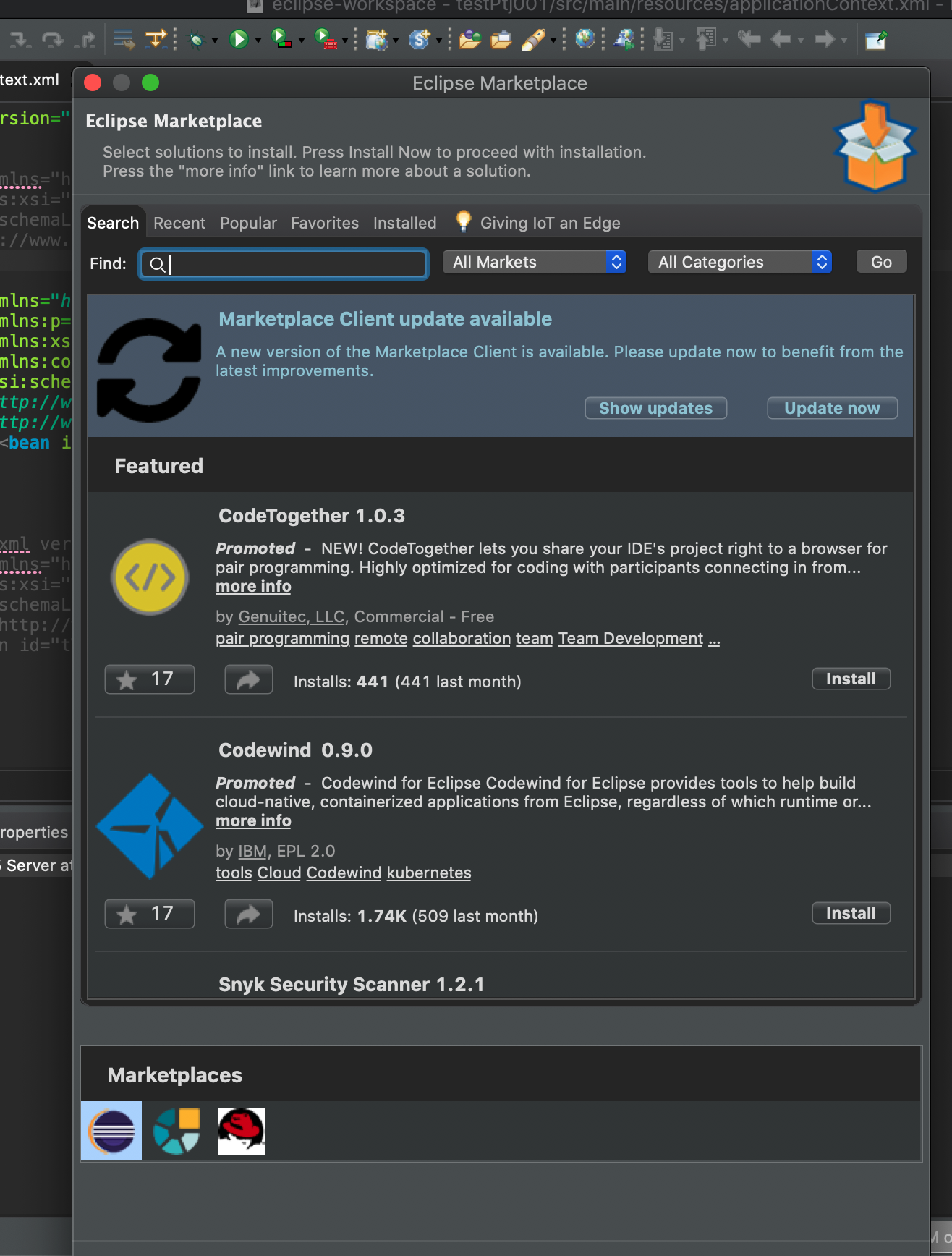This screenshot has width=952, height=1256.
Task: Open the Giving IoT an Edge tab
Action: point(538,223)
